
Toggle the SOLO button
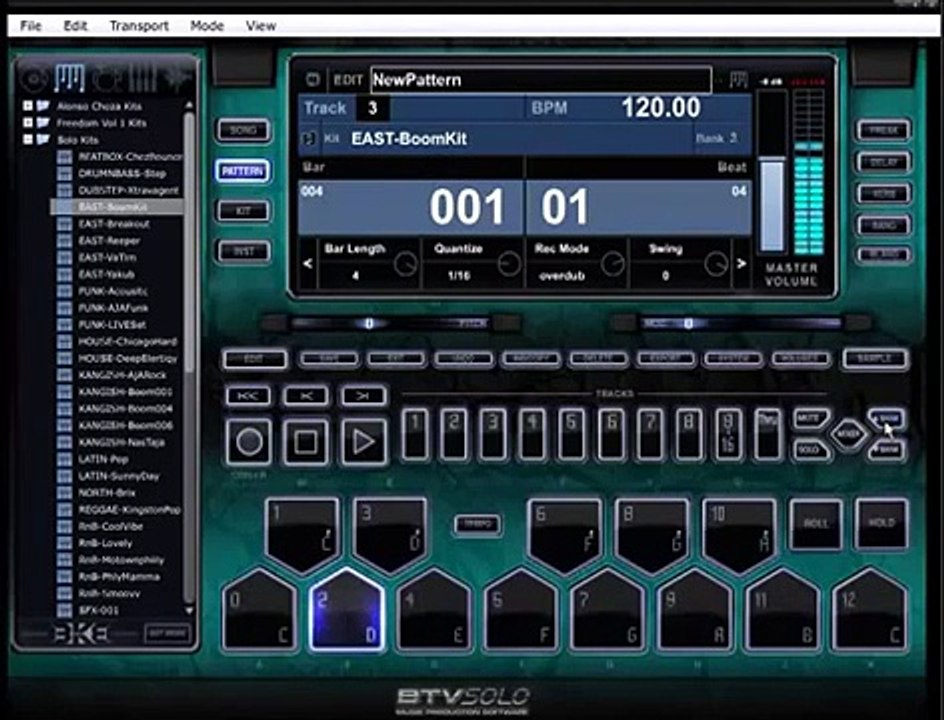point(810,450)
